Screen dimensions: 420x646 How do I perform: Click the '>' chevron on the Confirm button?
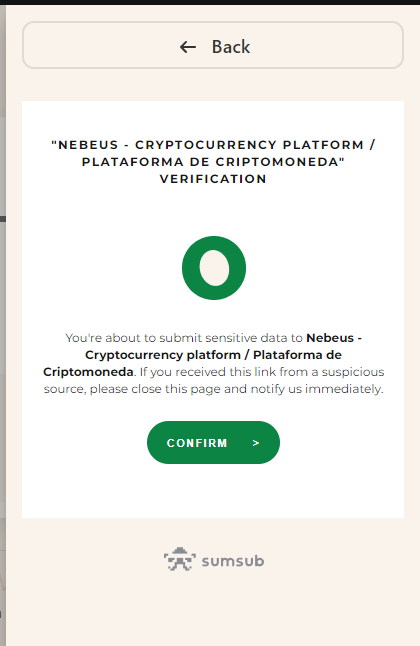(x=256, y=443)
